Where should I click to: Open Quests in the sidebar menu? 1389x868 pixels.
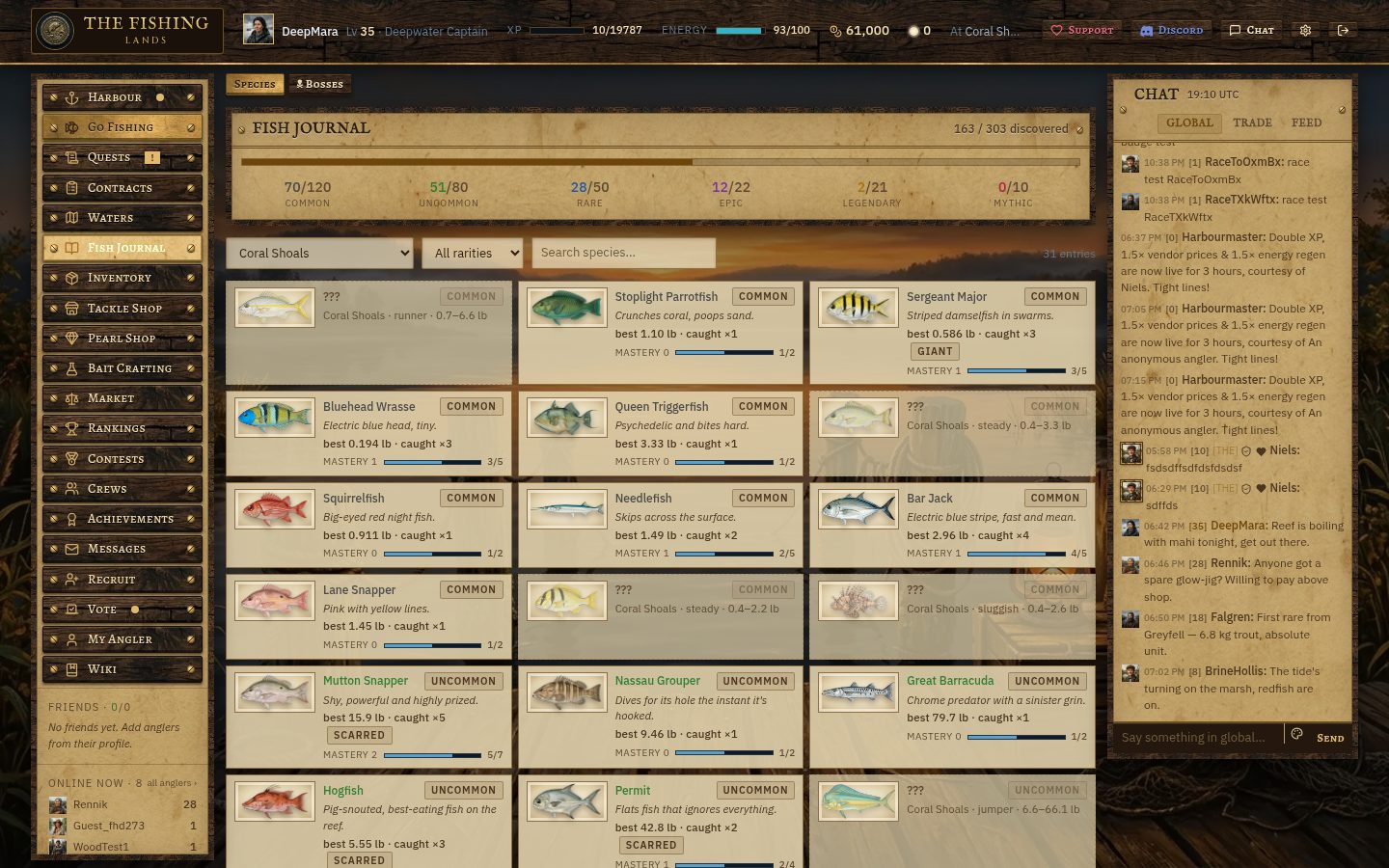[x=123, y=157]
